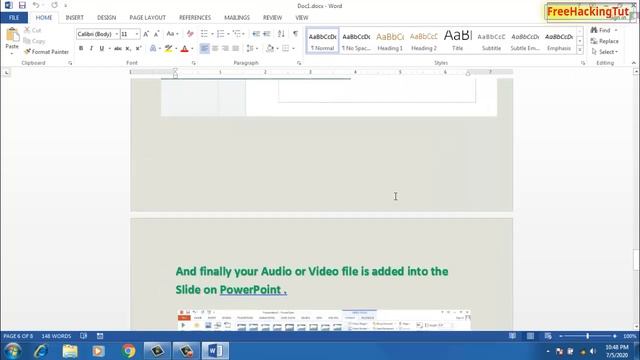Image resolution: width=640 pixels, height=360 pixels.
Task: Activate Format Painter
Action: (x=46, y=52)
